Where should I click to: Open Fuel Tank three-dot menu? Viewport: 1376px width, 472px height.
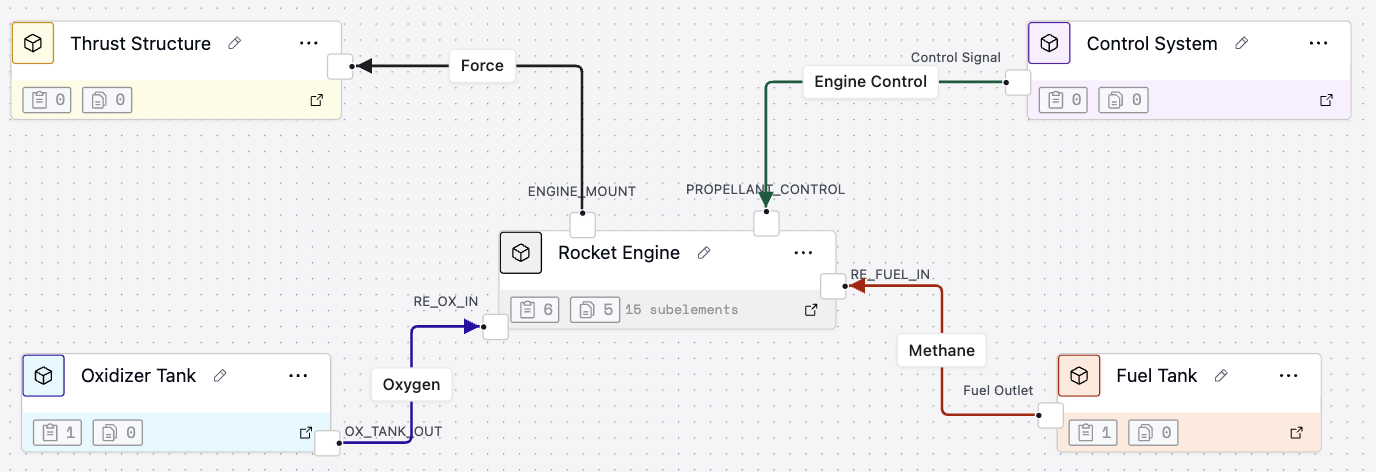point(1287,376)
